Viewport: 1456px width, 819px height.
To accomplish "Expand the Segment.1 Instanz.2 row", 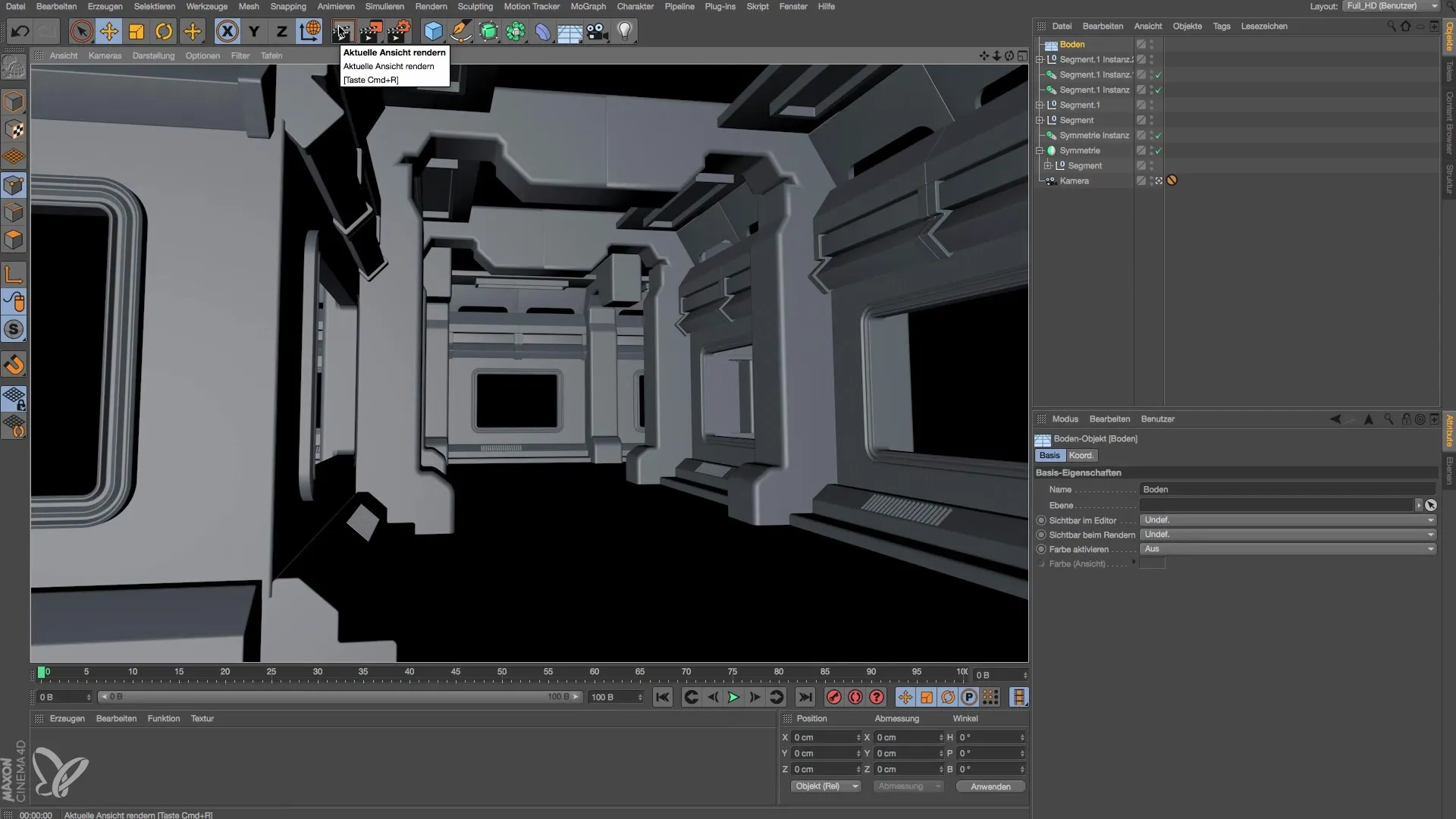I will (1040, 59).
